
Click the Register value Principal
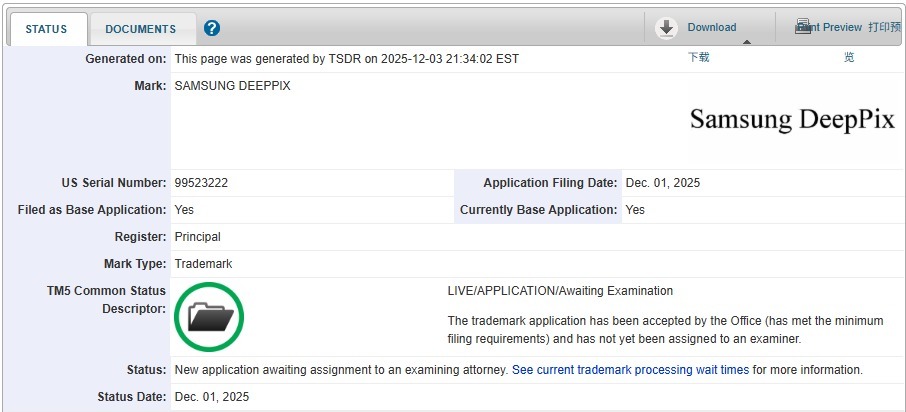(197, 237)
